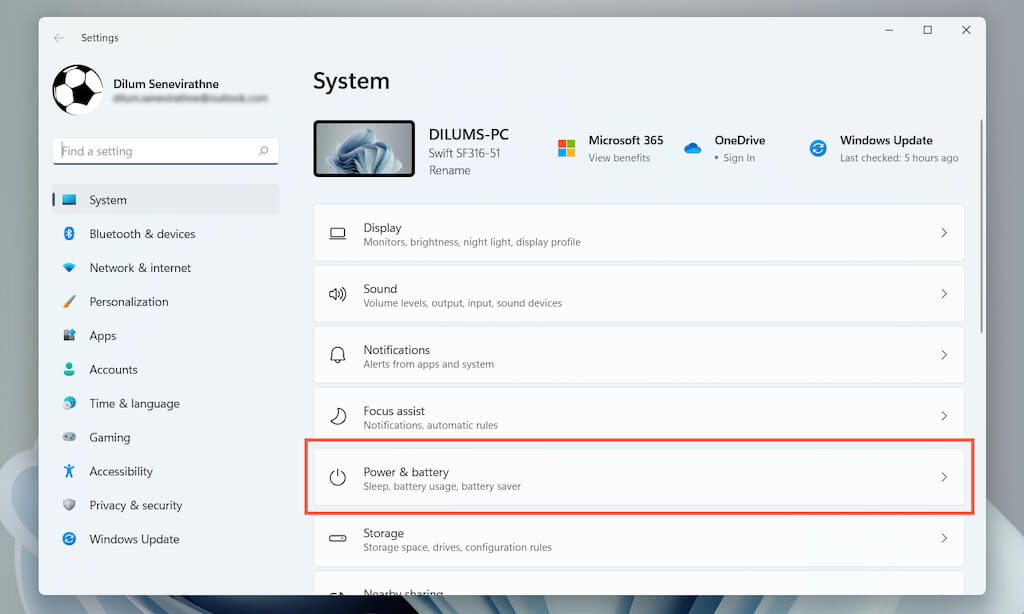Screen dimensions: 1024x614
Task: Click the Personalization paintbrush icon
Action: click(x=69, y=302)
